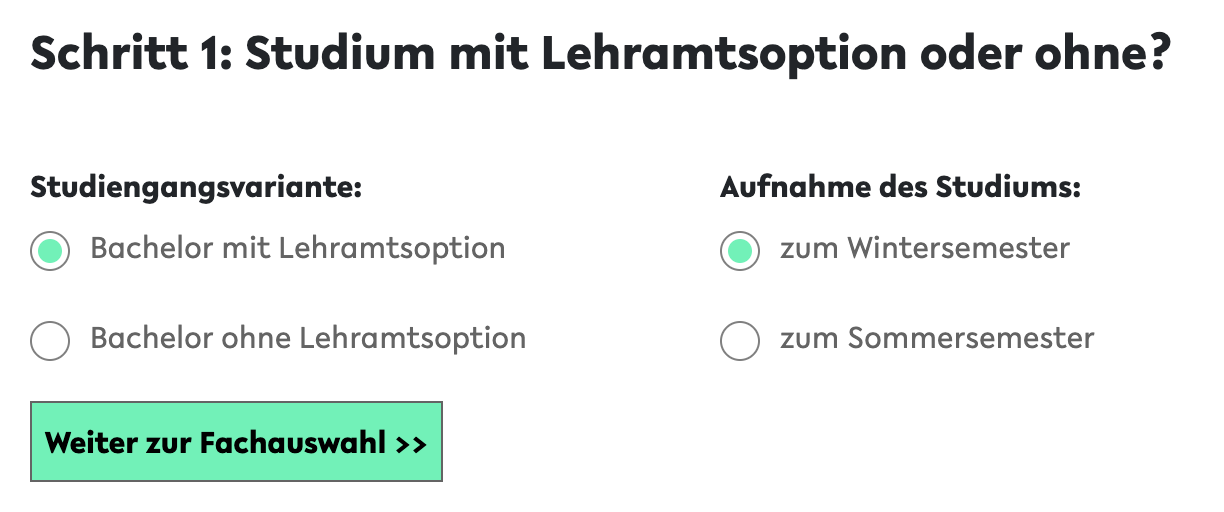Click the "zum Wintersemester" label text
Screen dimensions: 1224x512
[925, 248]
